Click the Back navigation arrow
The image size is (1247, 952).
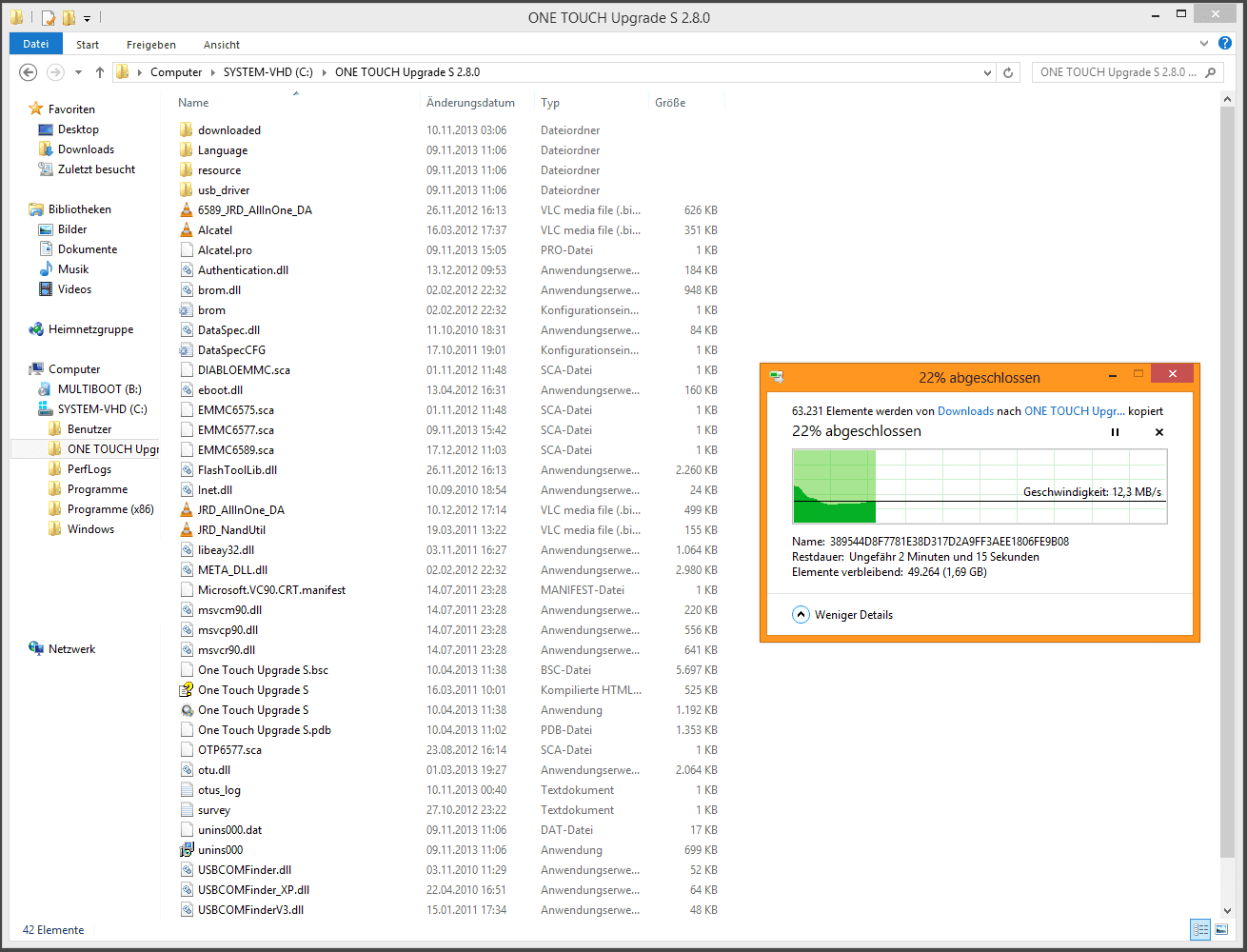29,72
